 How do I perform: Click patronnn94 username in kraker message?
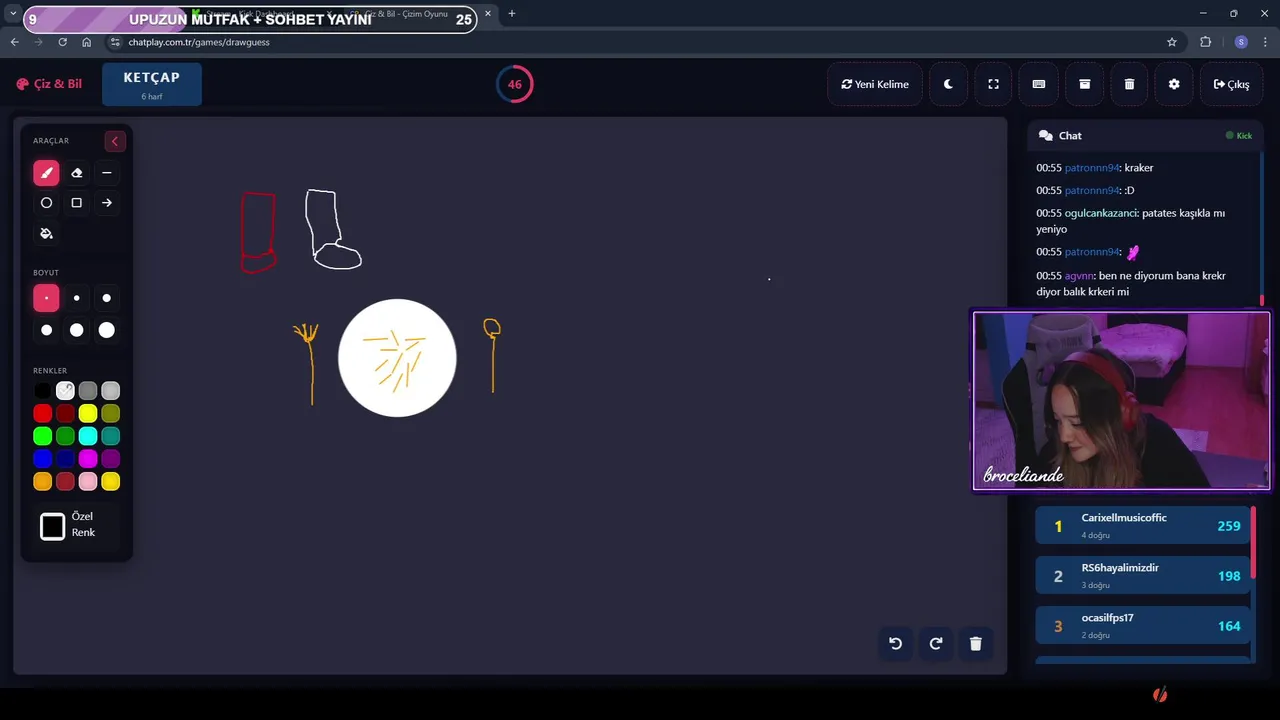(1091, 168)
